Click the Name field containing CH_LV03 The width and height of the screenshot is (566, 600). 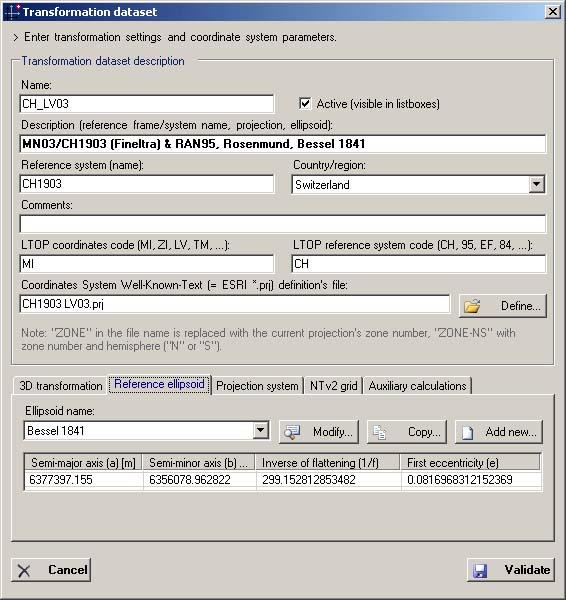[147, 104]
